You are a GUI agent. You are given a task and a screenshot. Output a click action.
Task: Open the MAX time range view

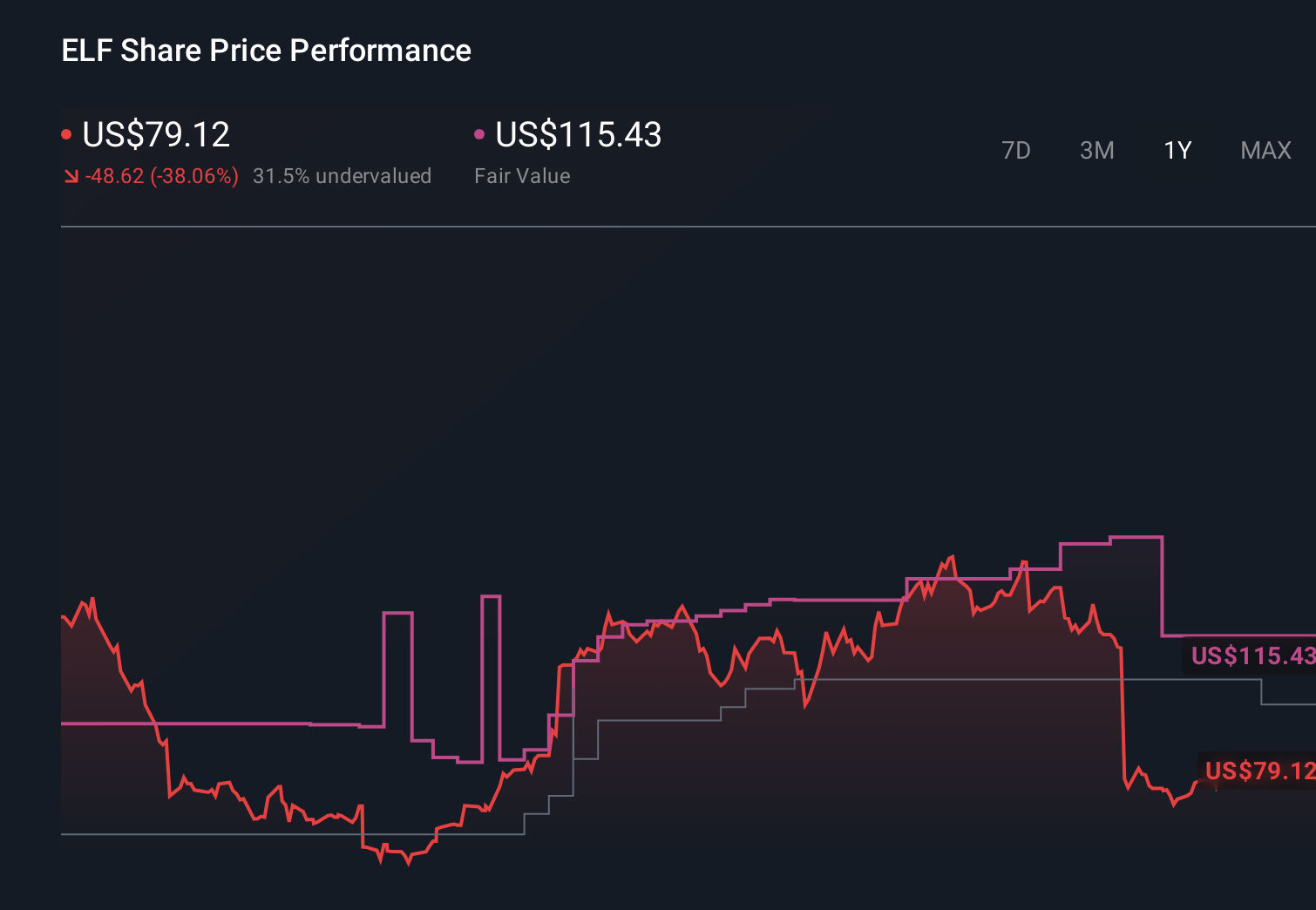tap(1265, 150)
